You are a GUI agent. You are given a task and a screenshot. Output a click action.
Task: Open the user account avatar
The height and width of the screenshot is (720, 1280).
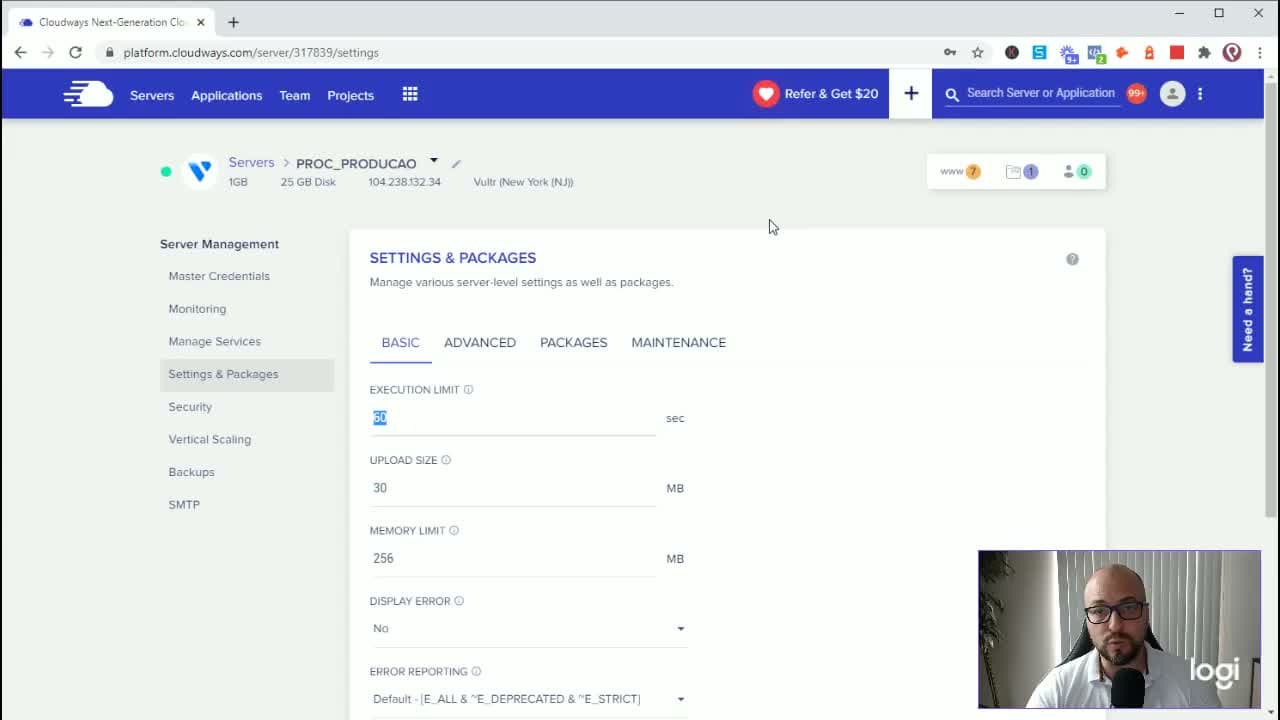coord(1172,94)
